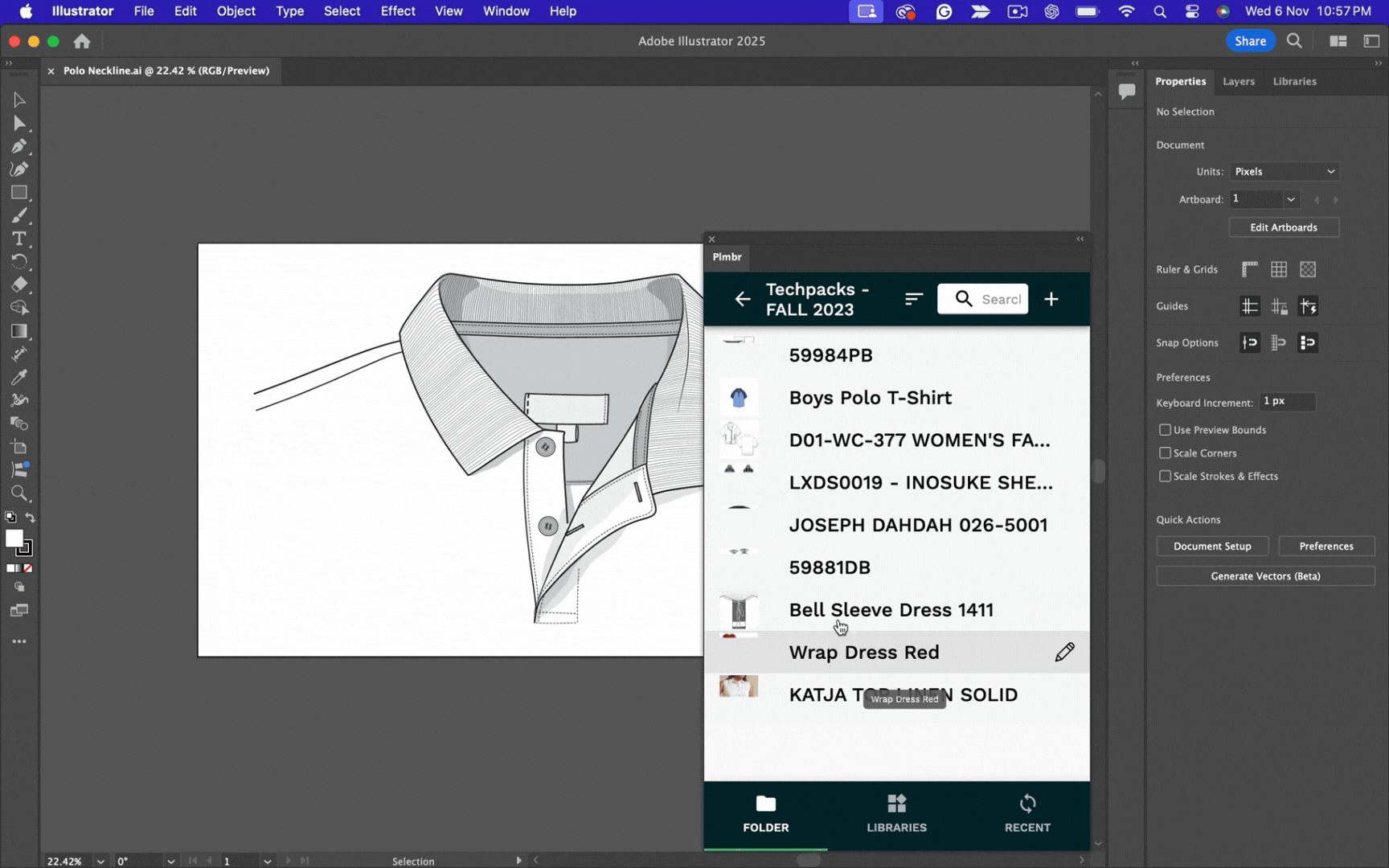The width and height of the screenshot is (1389, 868).
Task: Click the arrange documents icon
Action: pyautogui.click(x=1338, y=41)
